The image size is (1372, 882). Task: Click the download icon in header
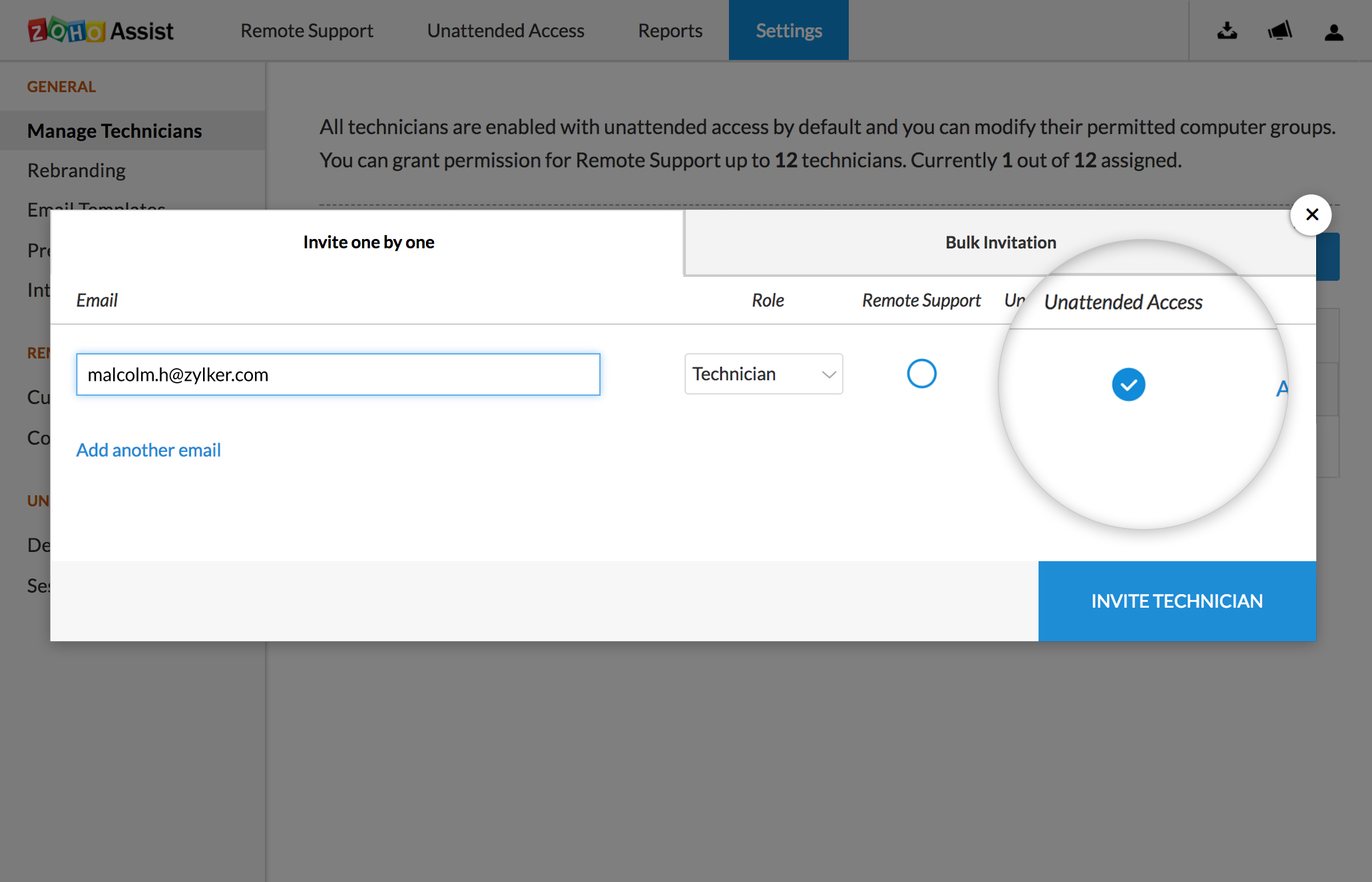pyautogui.click(x=1227, y=31)
